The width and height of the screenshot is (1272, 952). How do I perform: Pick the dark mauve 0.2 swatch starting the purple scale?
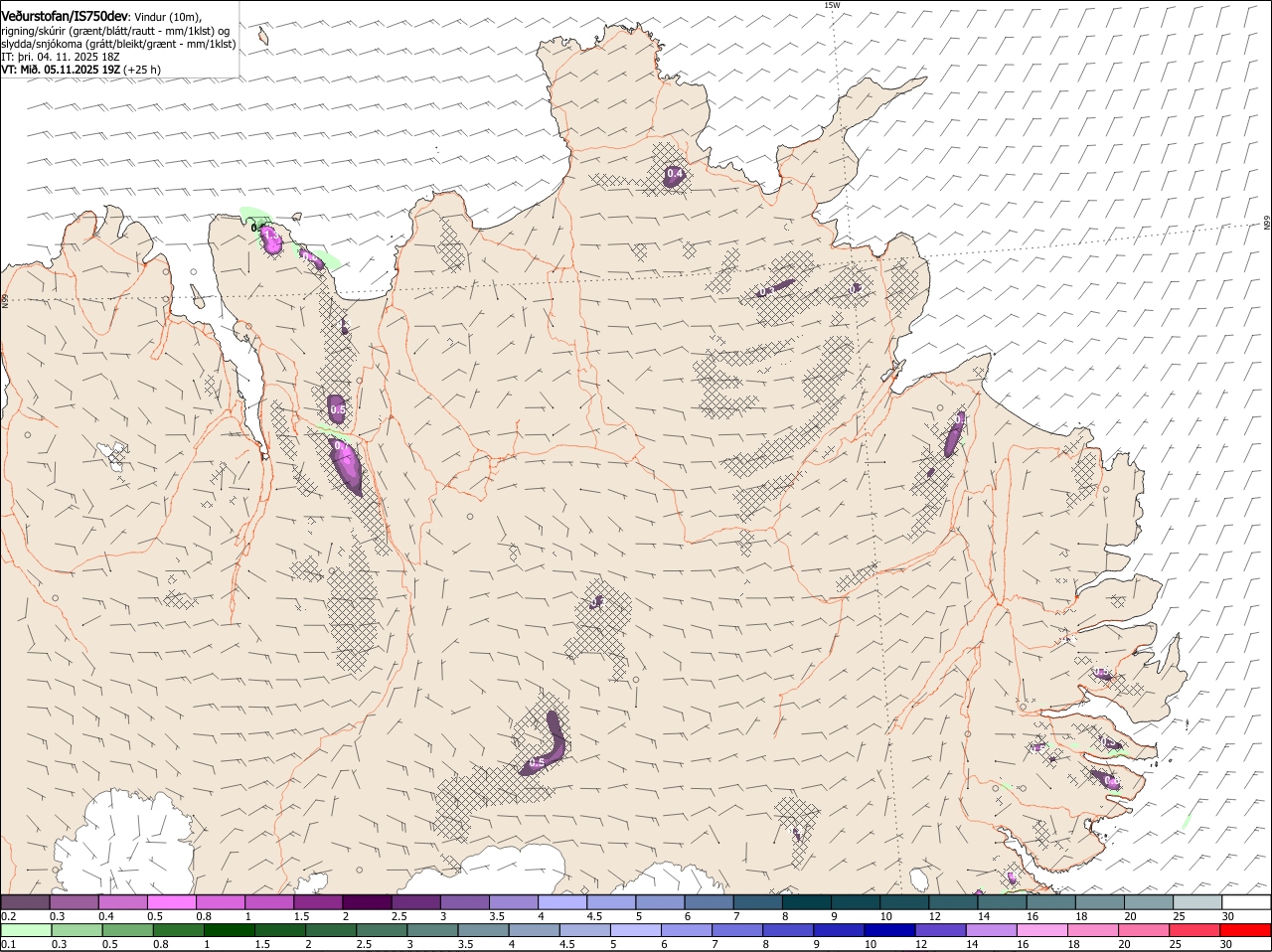[25, 902]
